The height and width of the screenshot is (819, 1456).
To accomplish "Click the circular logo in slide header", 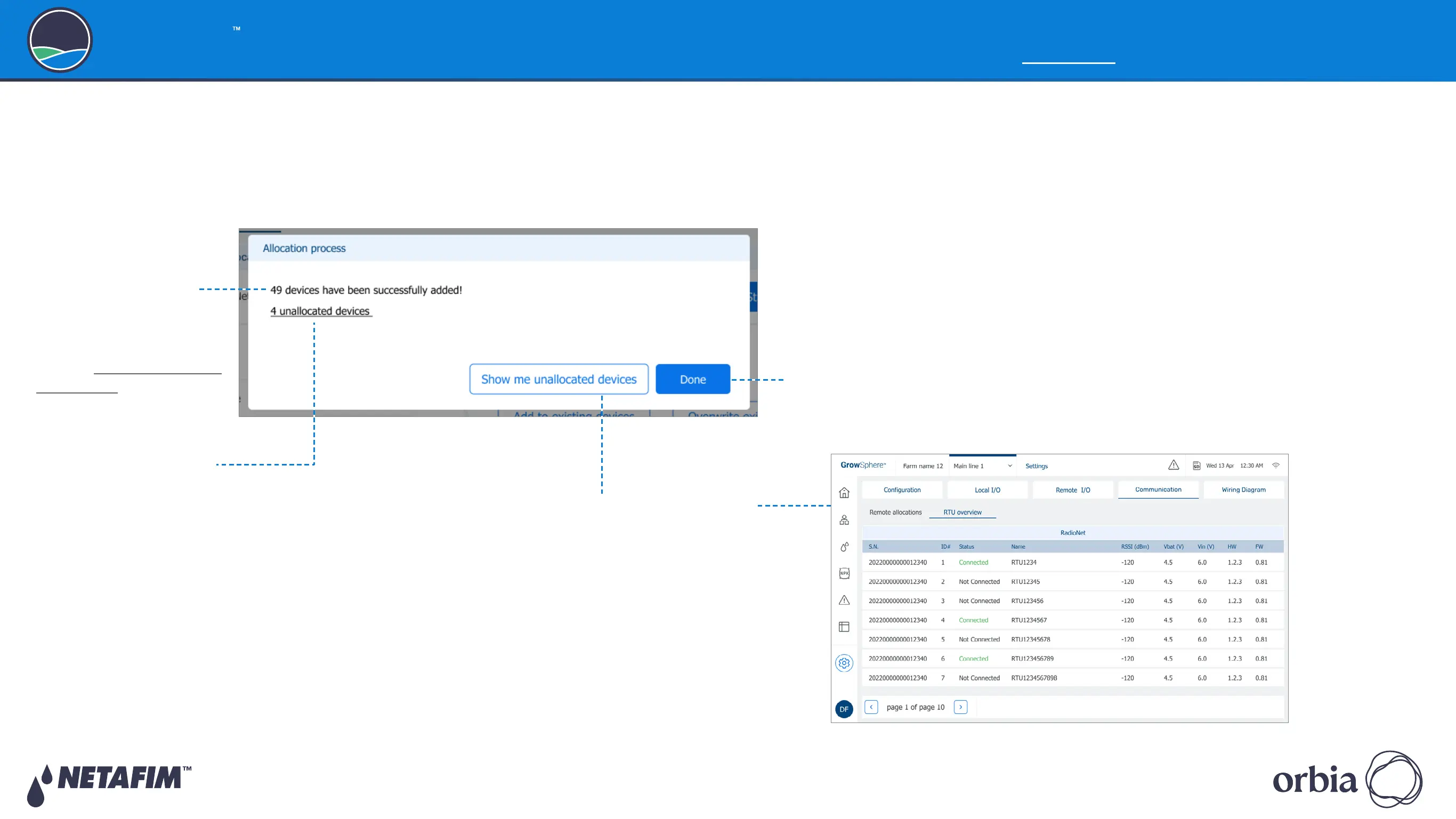I will (60, 40).
